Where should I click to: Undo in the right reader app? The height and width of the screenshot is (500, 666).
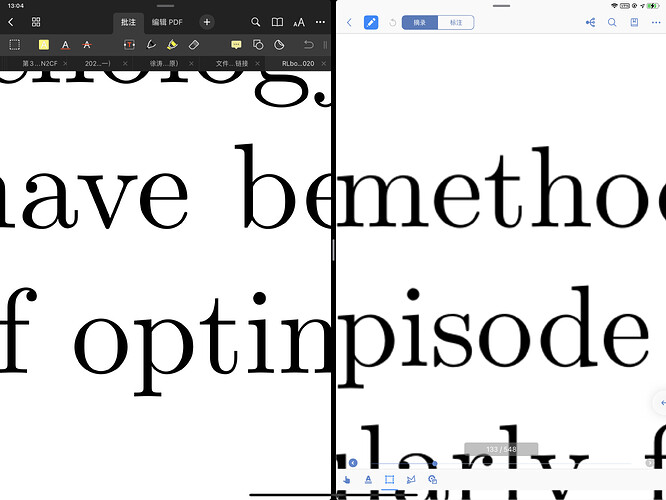pos(392,23)
